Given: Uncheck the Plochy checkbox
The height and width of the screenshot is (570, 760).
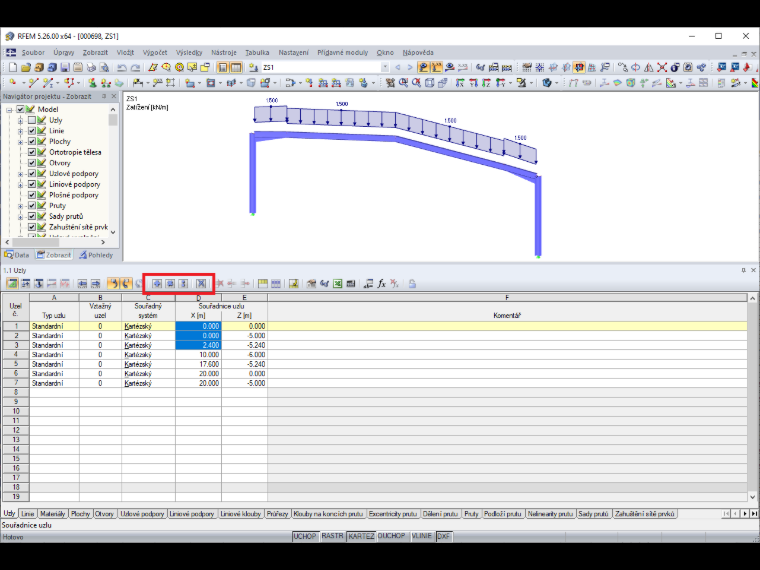Looking at the screenshot, I should pos(32,141).
